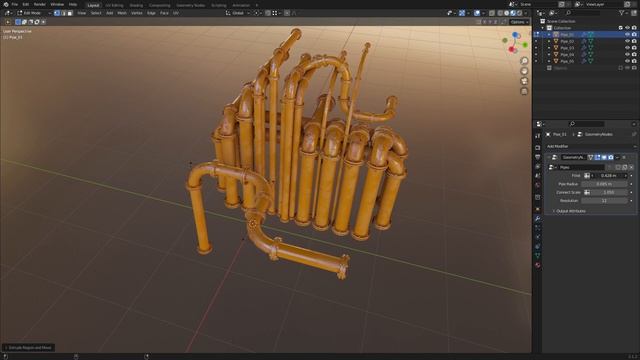Open the pivot point dropdown
640x360 pixels.
(x=258, y=13)
